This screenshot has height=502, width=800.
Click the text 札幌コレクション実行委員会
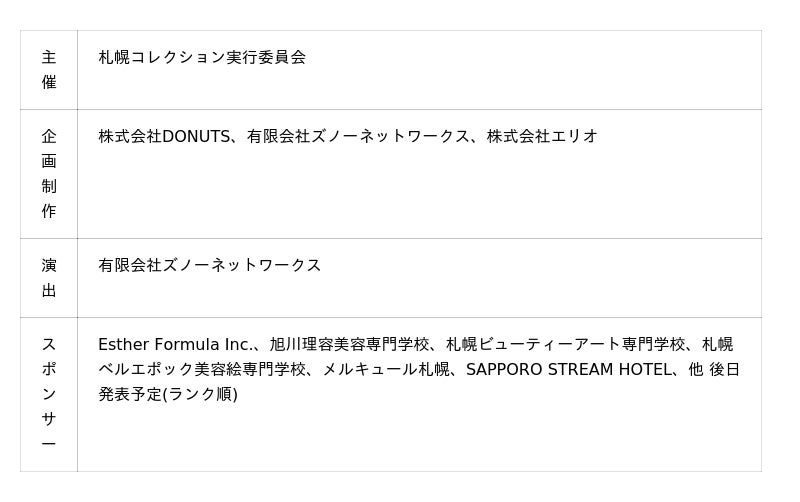pos(202,57)
